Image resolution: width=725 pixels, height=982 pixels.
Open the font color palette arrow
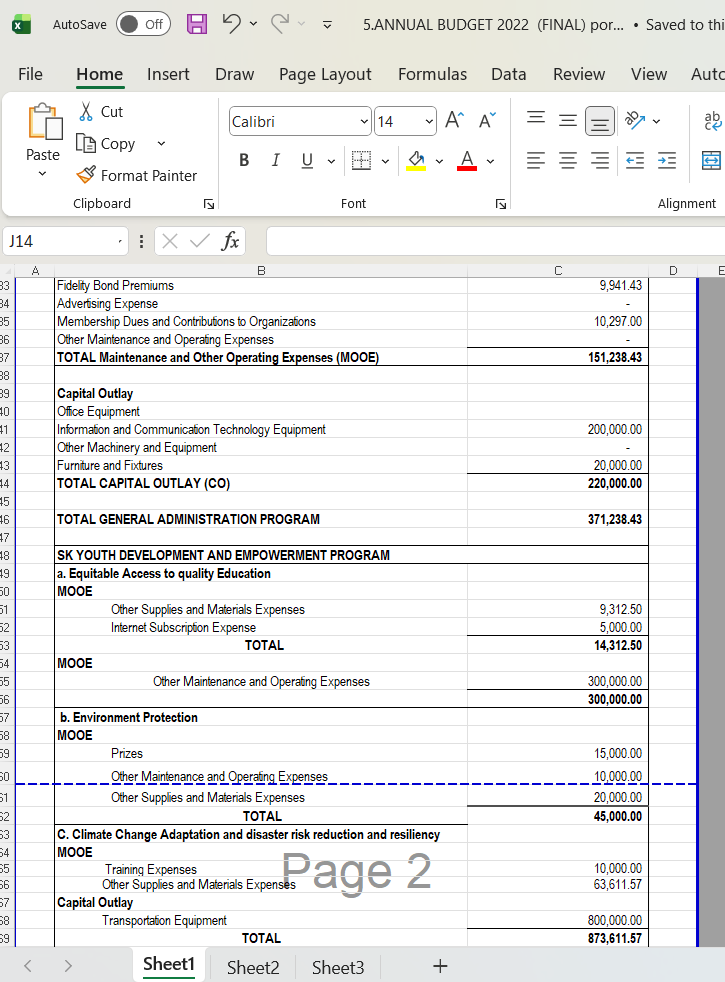(490, 161)
